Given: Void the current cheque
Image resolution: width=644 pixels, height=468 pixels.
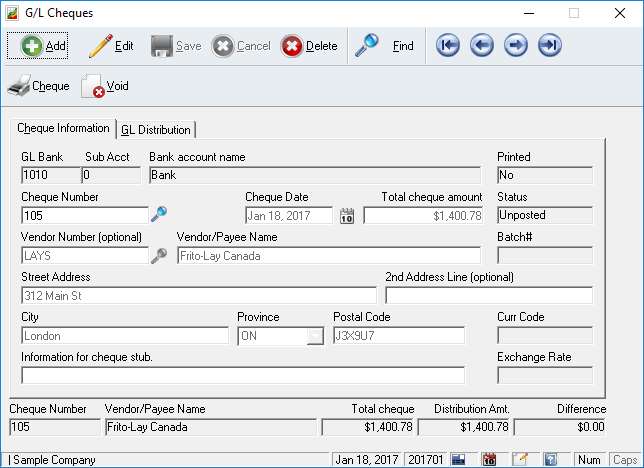Looking at the screenshot, I should click(105, 87).
